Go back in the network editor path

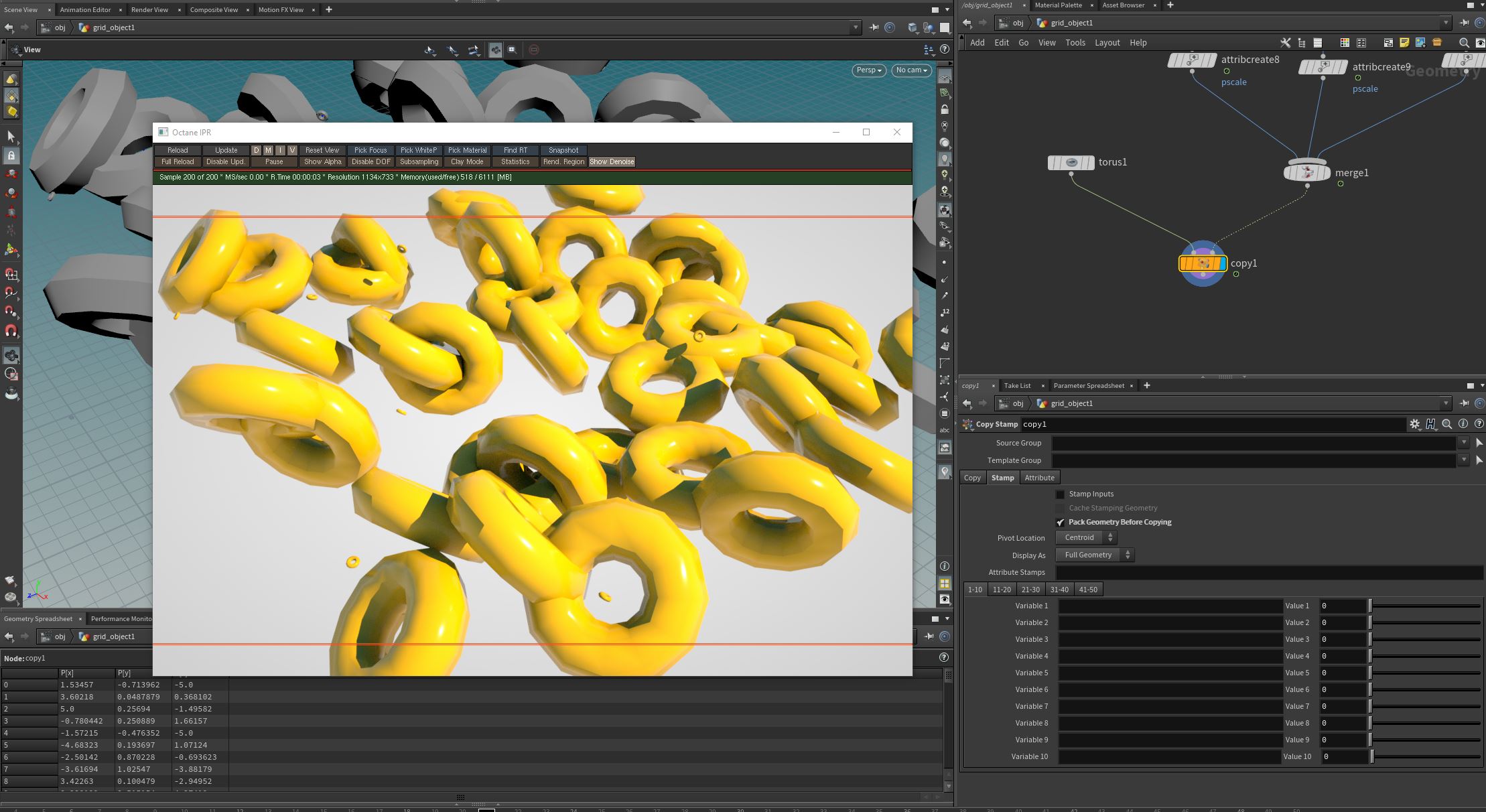(967, 23)
